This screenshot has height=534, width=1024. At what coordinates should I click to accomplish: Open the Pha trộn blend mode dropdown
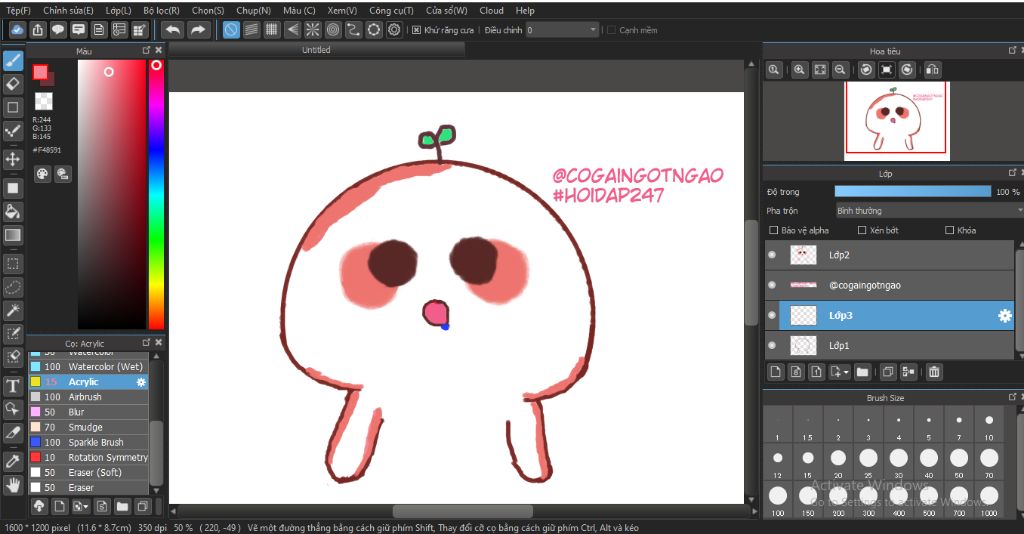tap(927, 211)
